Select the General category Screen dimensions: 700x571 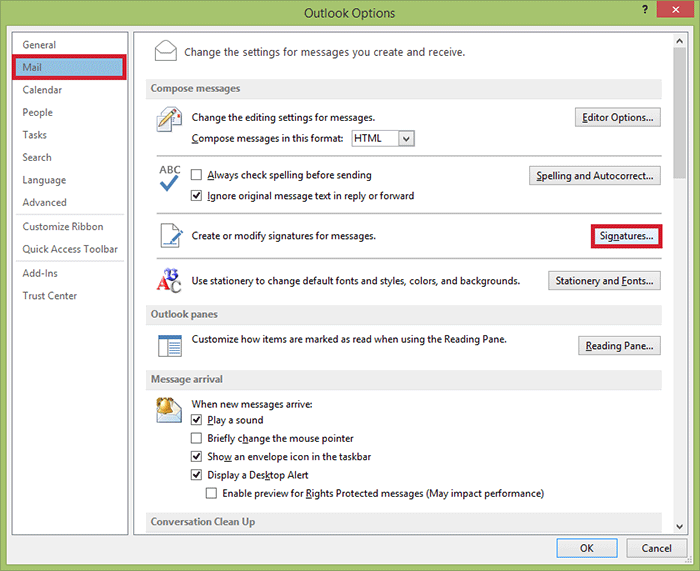pos(70,45)
